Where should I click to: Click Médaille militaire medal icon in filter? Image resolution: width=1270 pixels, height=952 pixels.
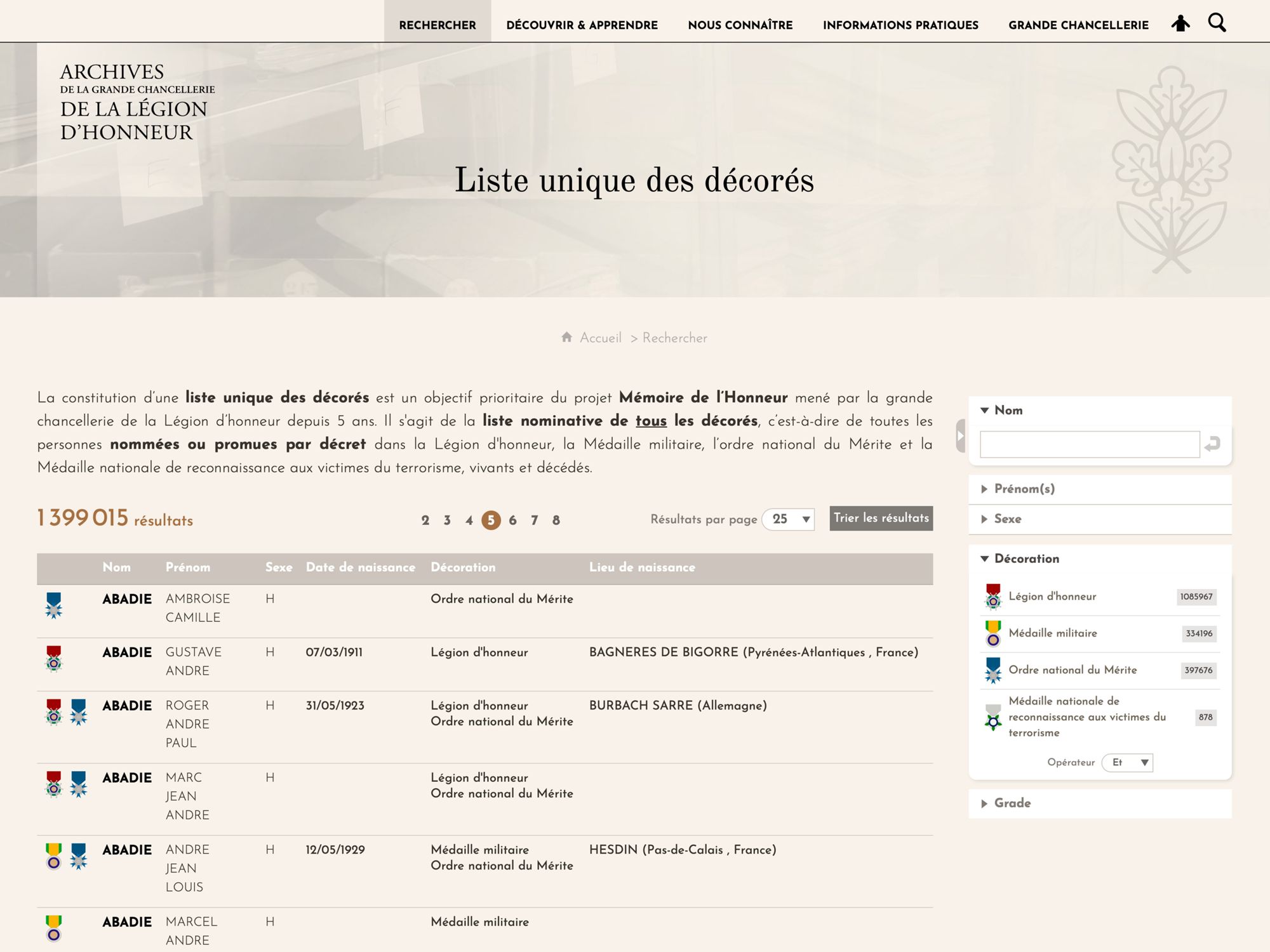pyautogui.click(x=993, y=633)
